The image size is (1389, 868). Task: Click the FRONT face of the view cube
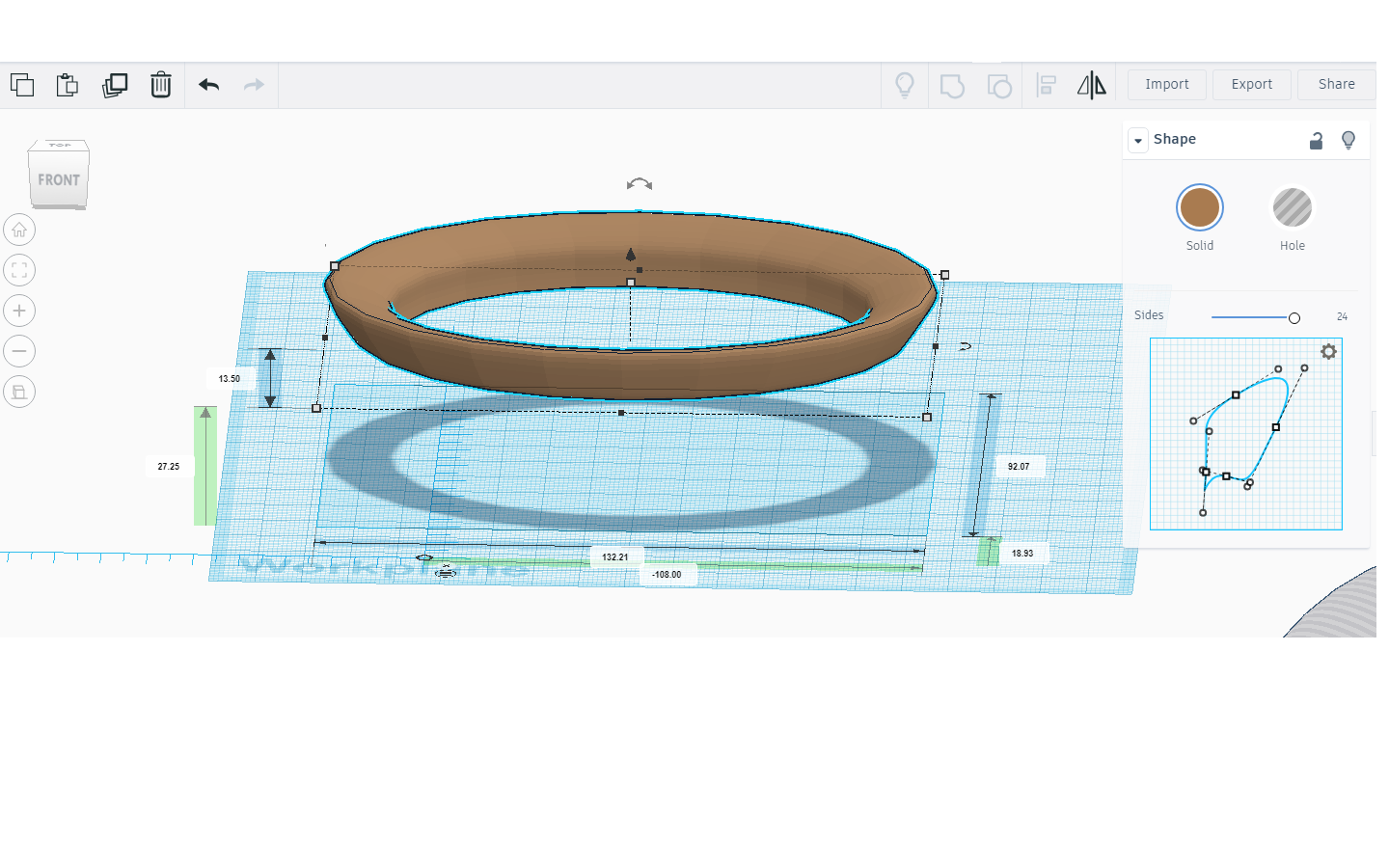59,180
